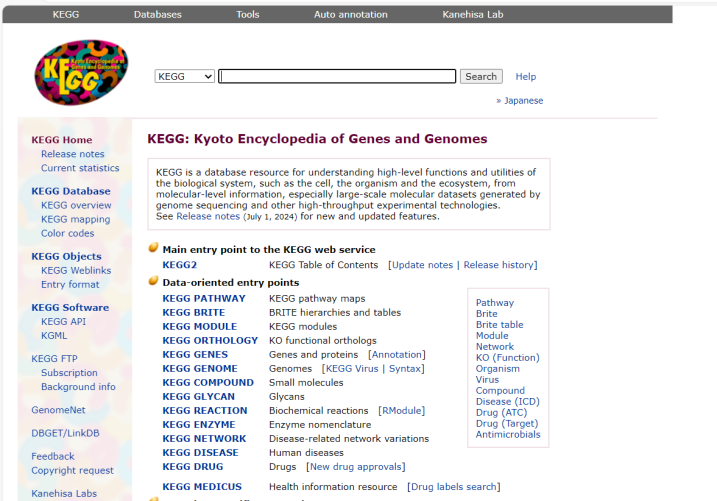
Task: Open Release notes in the sidebar
Action: pos(73,154)
